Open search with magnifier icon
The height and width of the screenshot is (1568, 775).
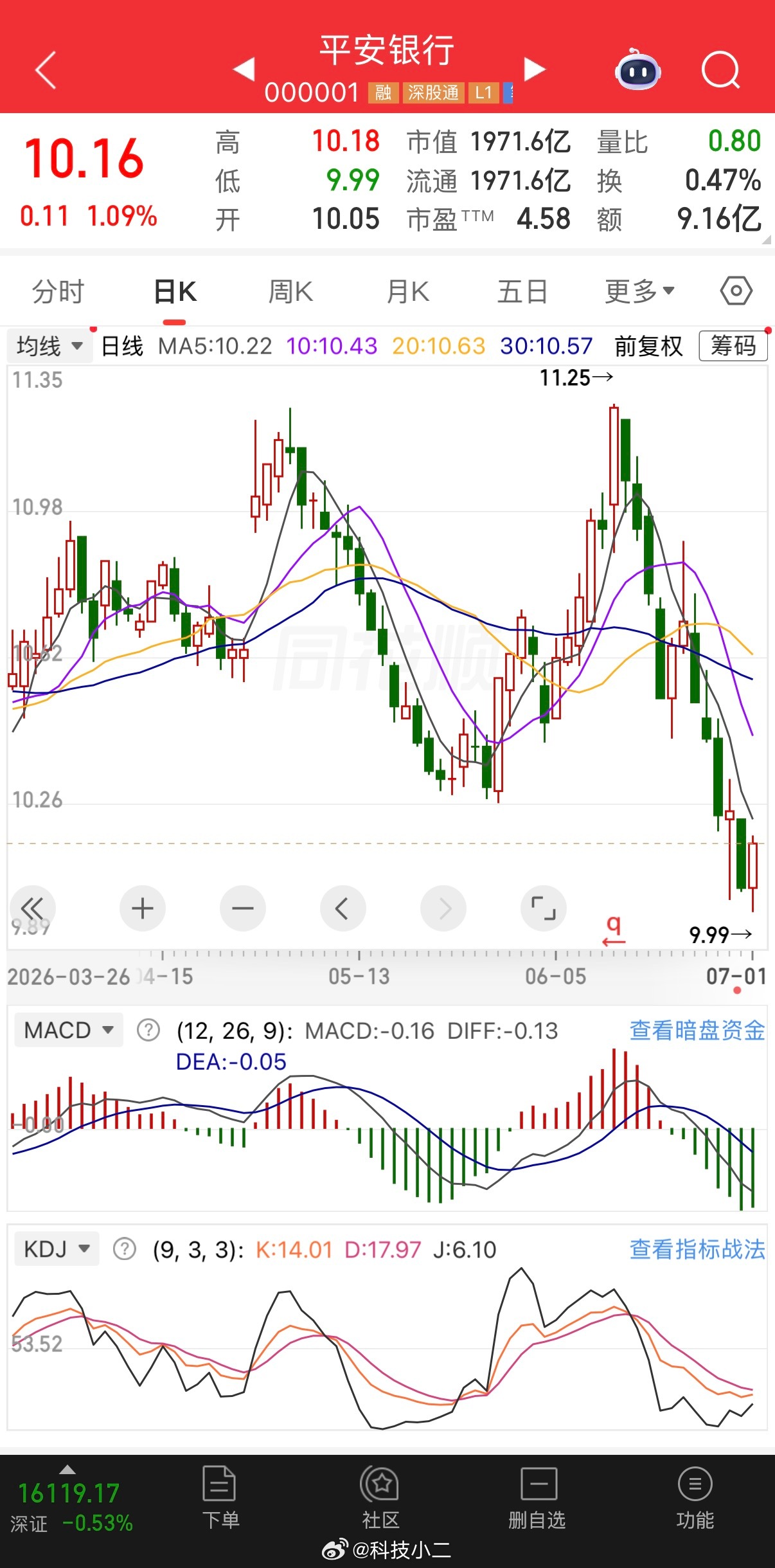click(721, 69)
